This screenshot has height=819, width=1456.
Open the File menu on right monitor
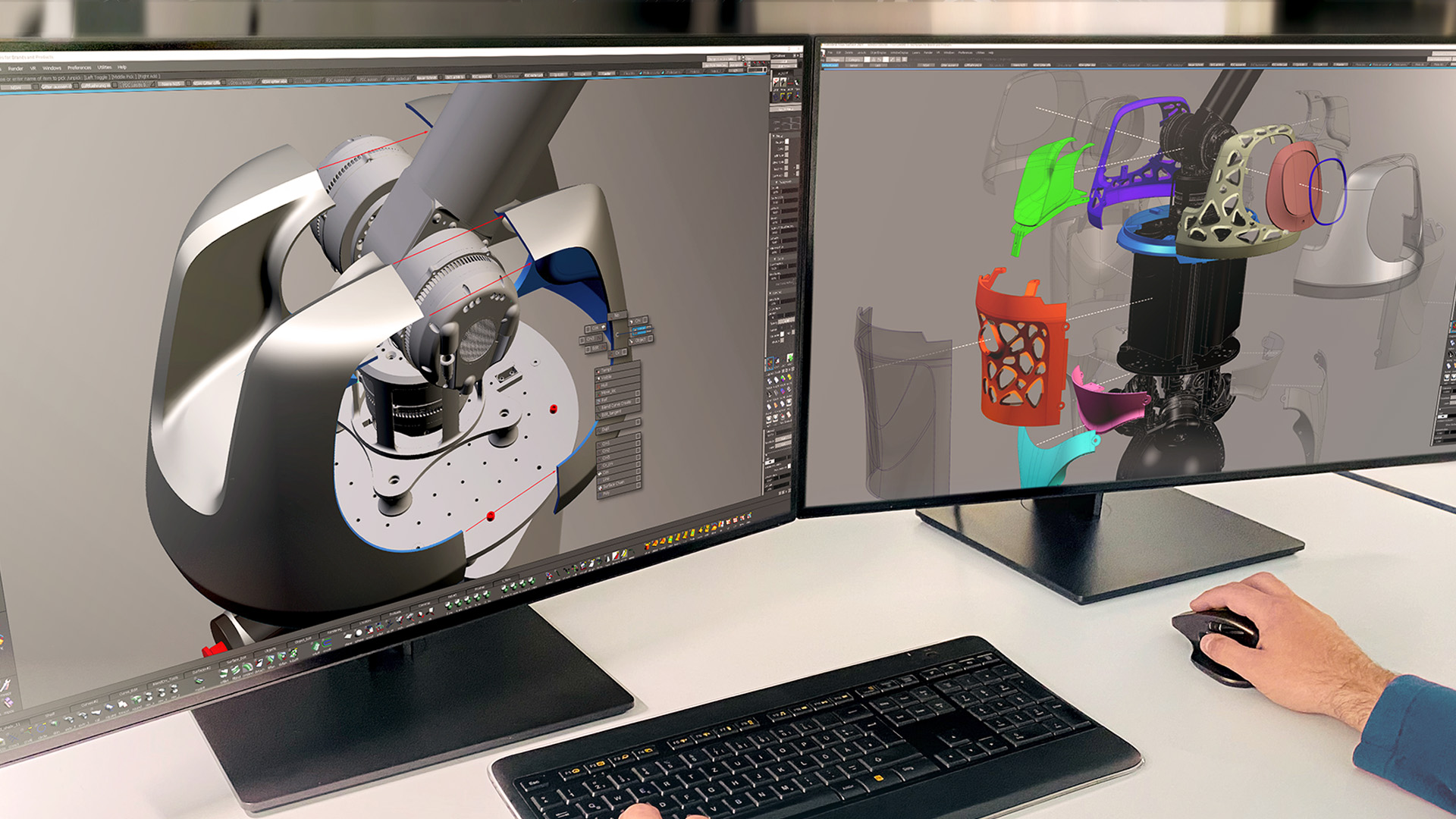(x=830, y=52)
